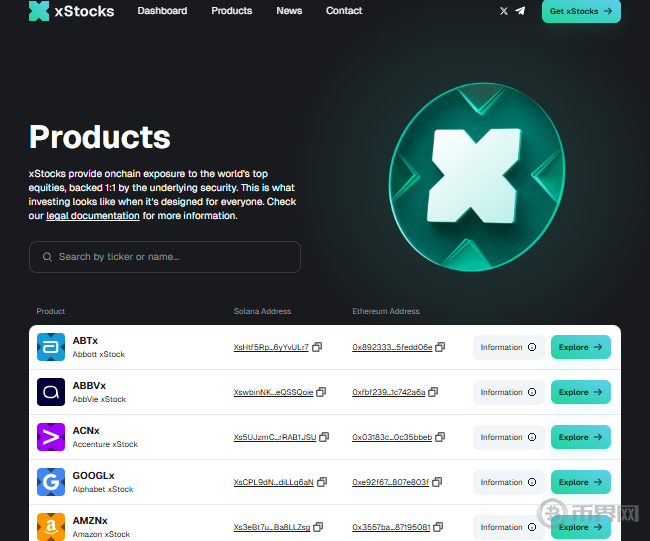Go to the Dashboard menu item
The height and width of the screenshot is (541, 650).
(162, 11)
